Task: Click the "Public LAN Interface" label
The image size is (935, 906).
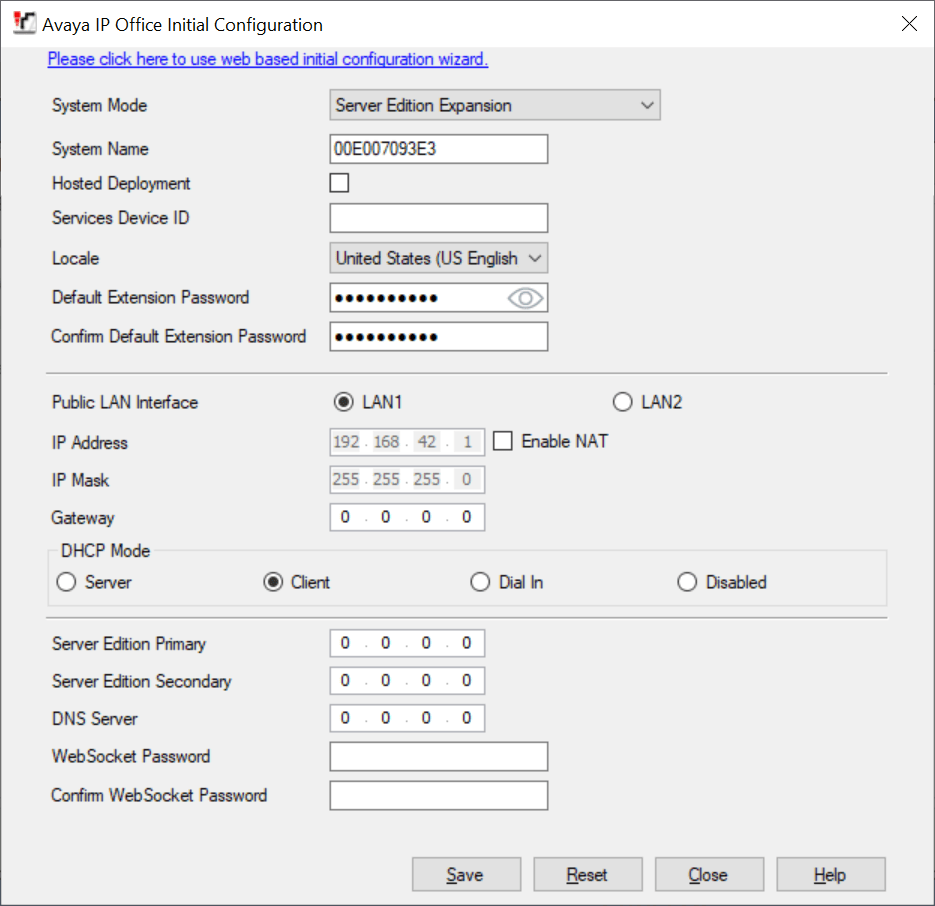Action: point(125,403)
